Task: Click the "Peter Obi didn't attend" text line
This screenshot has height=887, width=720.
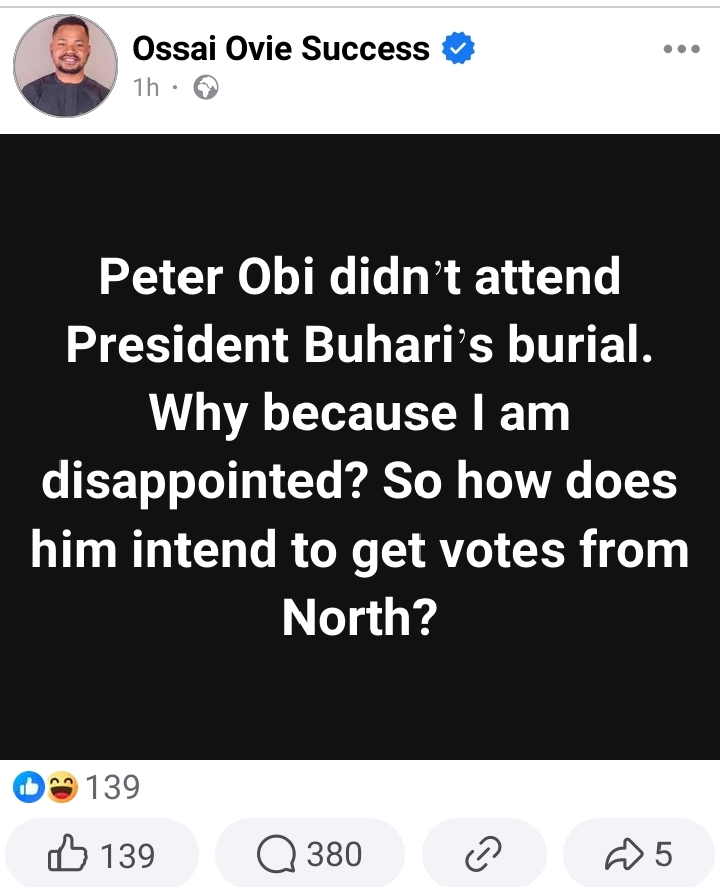Action: click(359, 277)
